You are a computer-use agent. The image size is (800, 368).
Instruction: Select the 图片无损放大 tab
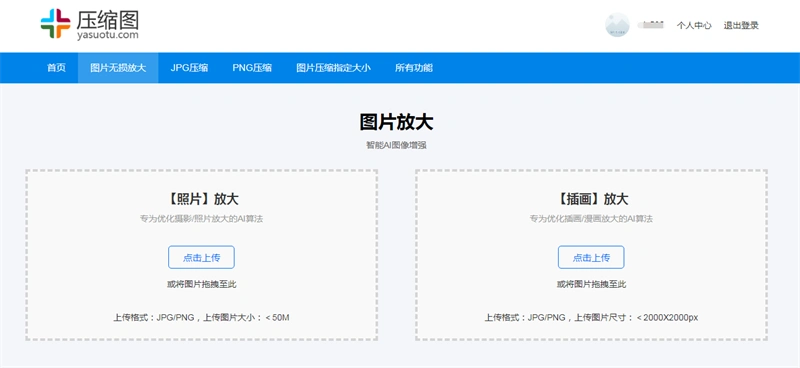[118, 68]
